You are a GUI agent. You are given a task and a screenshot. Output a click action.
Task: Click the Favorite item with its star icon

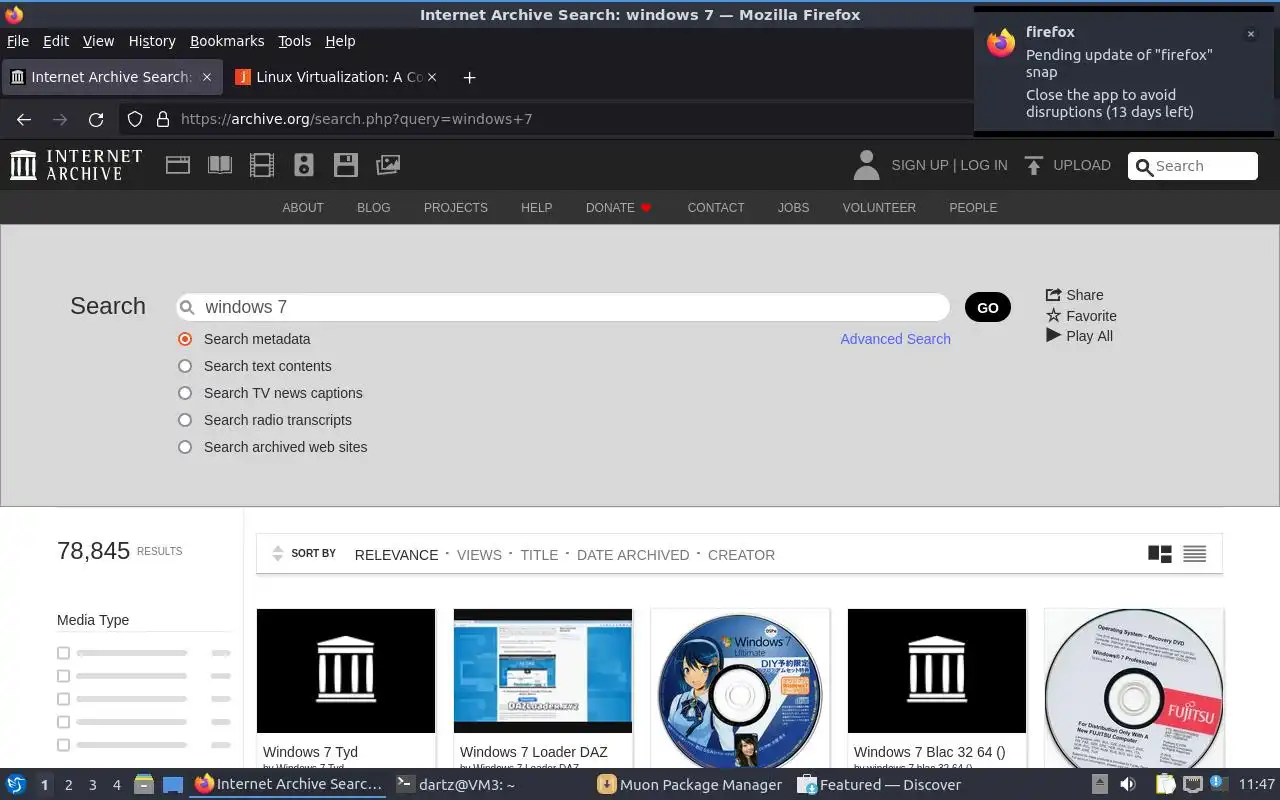(1081, 316)
